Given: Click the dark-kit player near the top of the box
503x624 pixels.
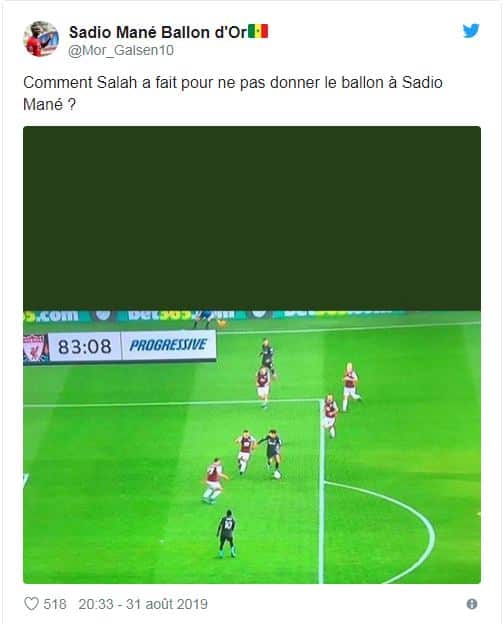Looking at the screenshot, I should tap(267, 356).
